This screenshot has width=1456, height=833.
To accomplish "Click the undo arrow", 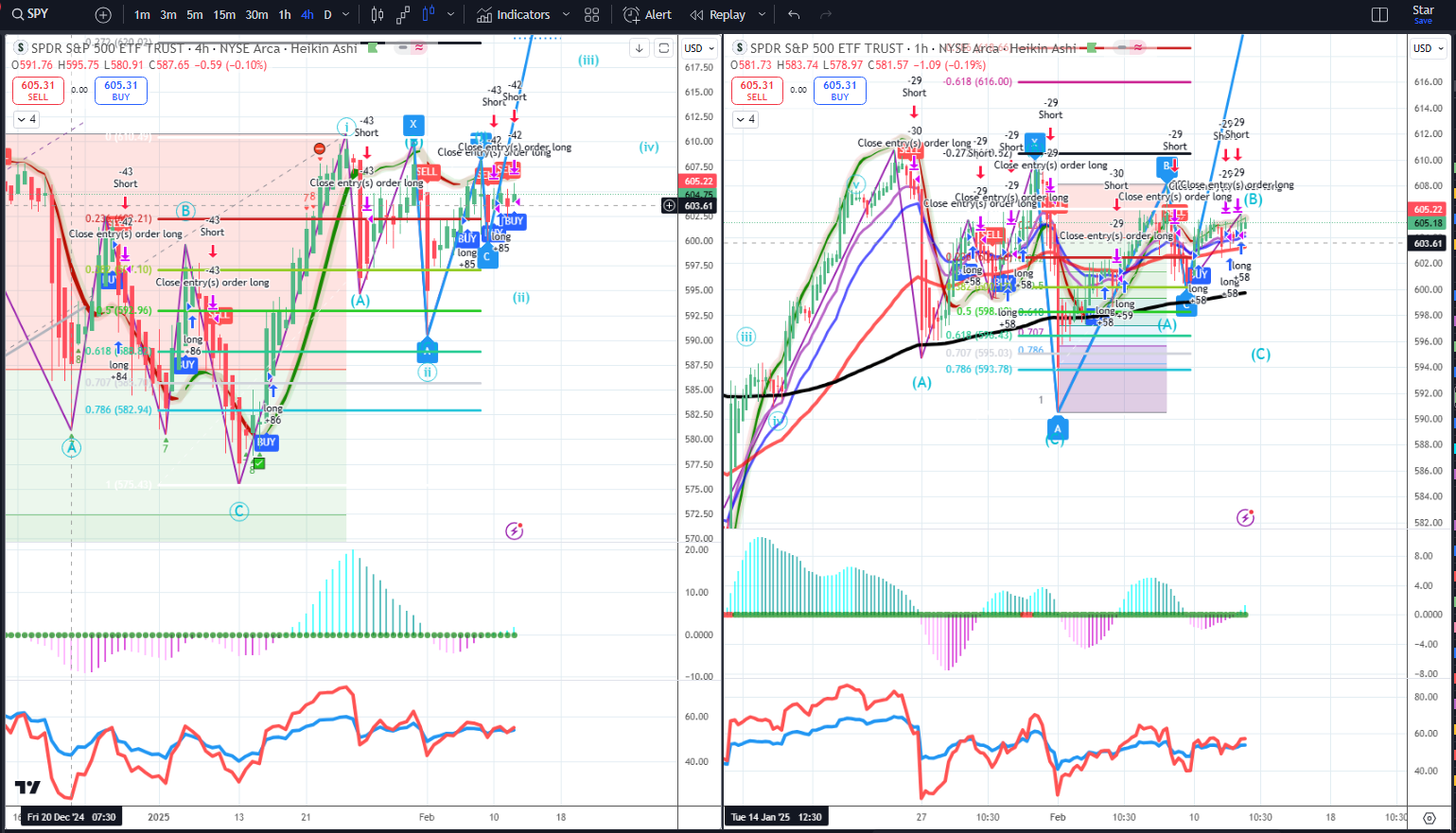I will point(794,15).
